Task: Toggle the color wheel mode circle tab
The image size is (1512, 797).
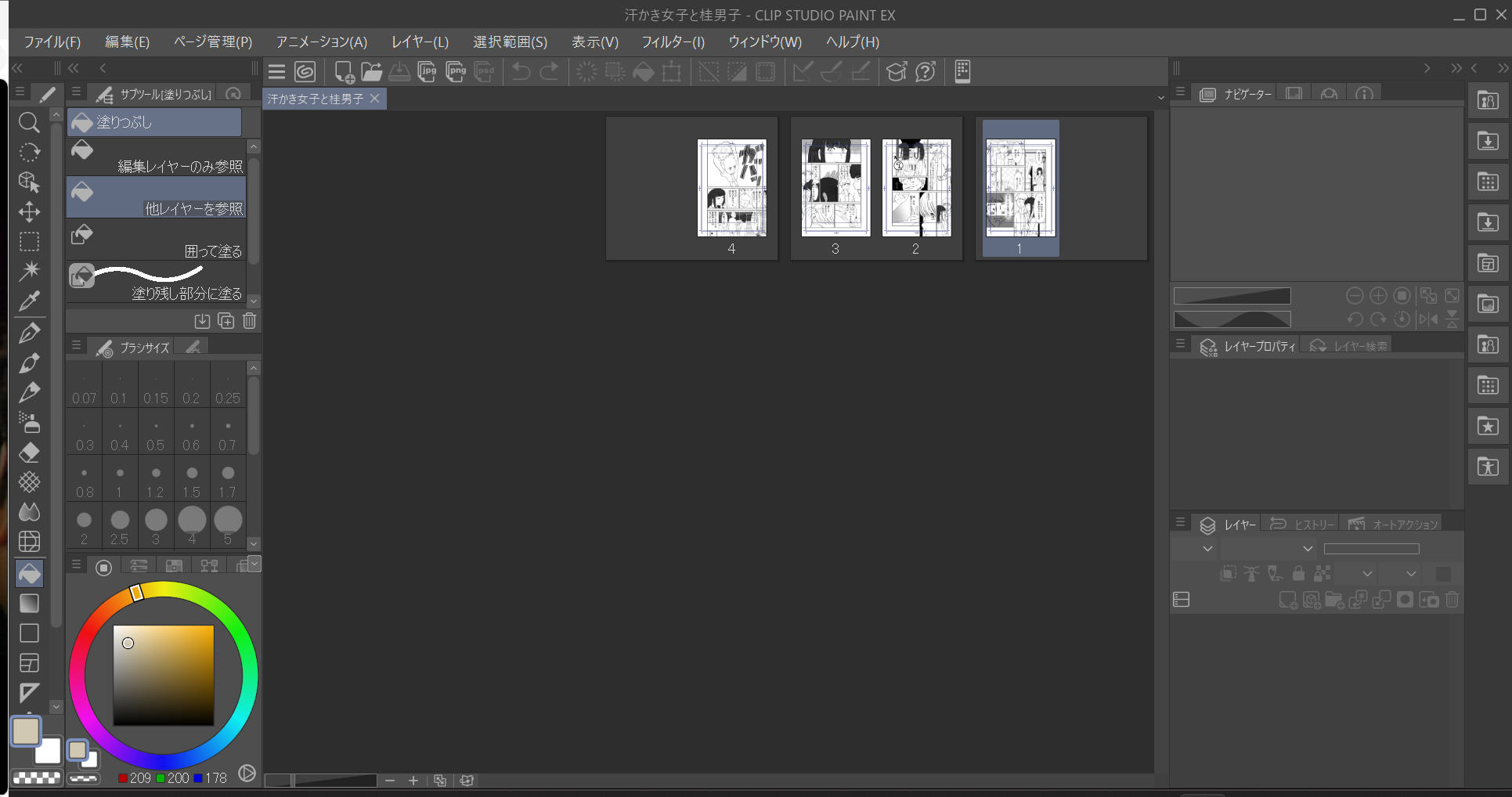Action: pyautogui.click(x=103, y=567)
